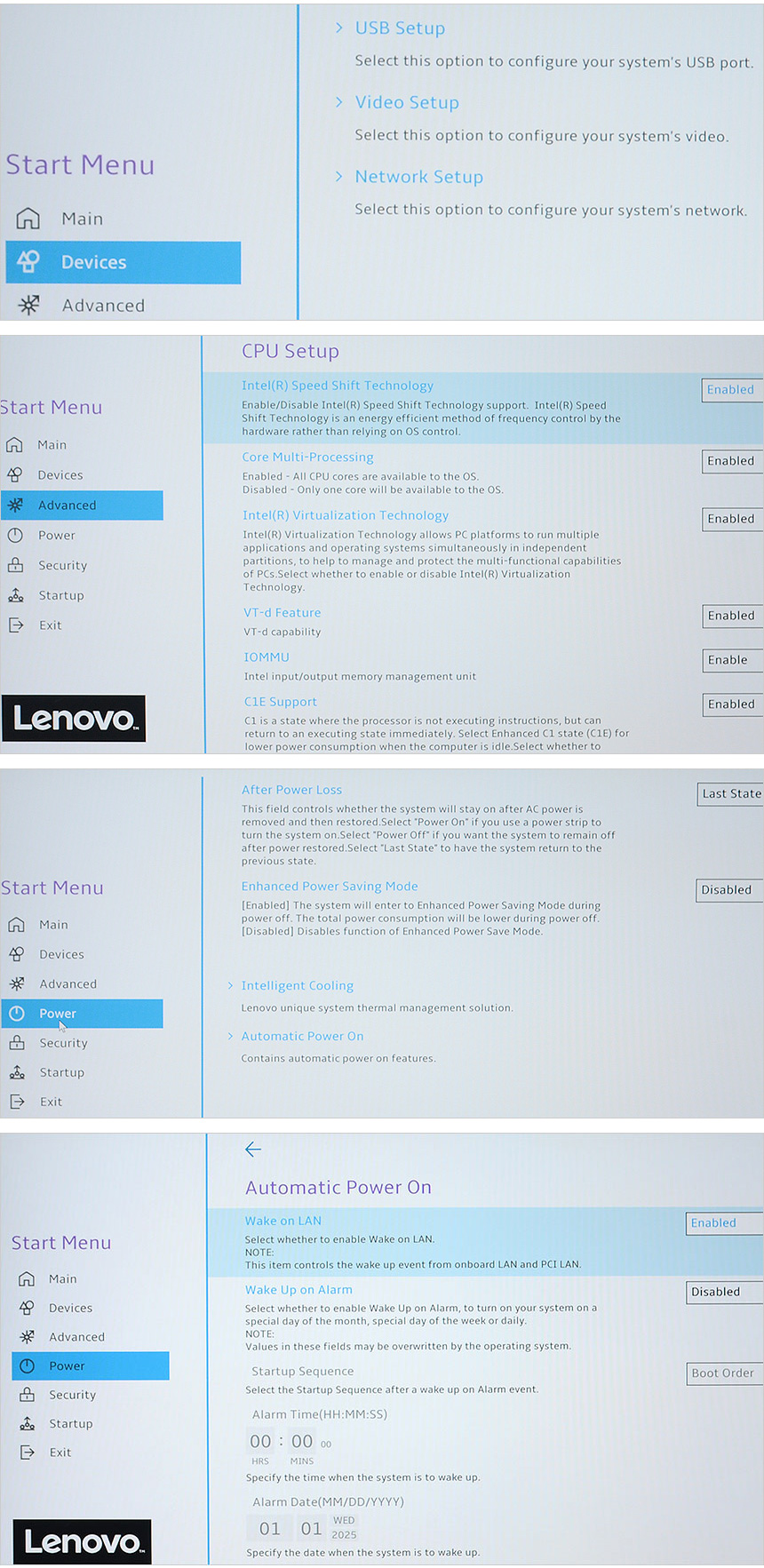
Task: Click the back arrow above Automatic Power On
Action: pyautogui.click(x=253, y=1150)
